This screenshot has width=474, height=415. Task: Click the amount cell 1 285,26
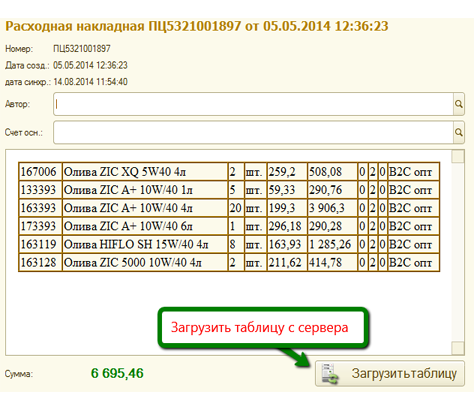332,244
